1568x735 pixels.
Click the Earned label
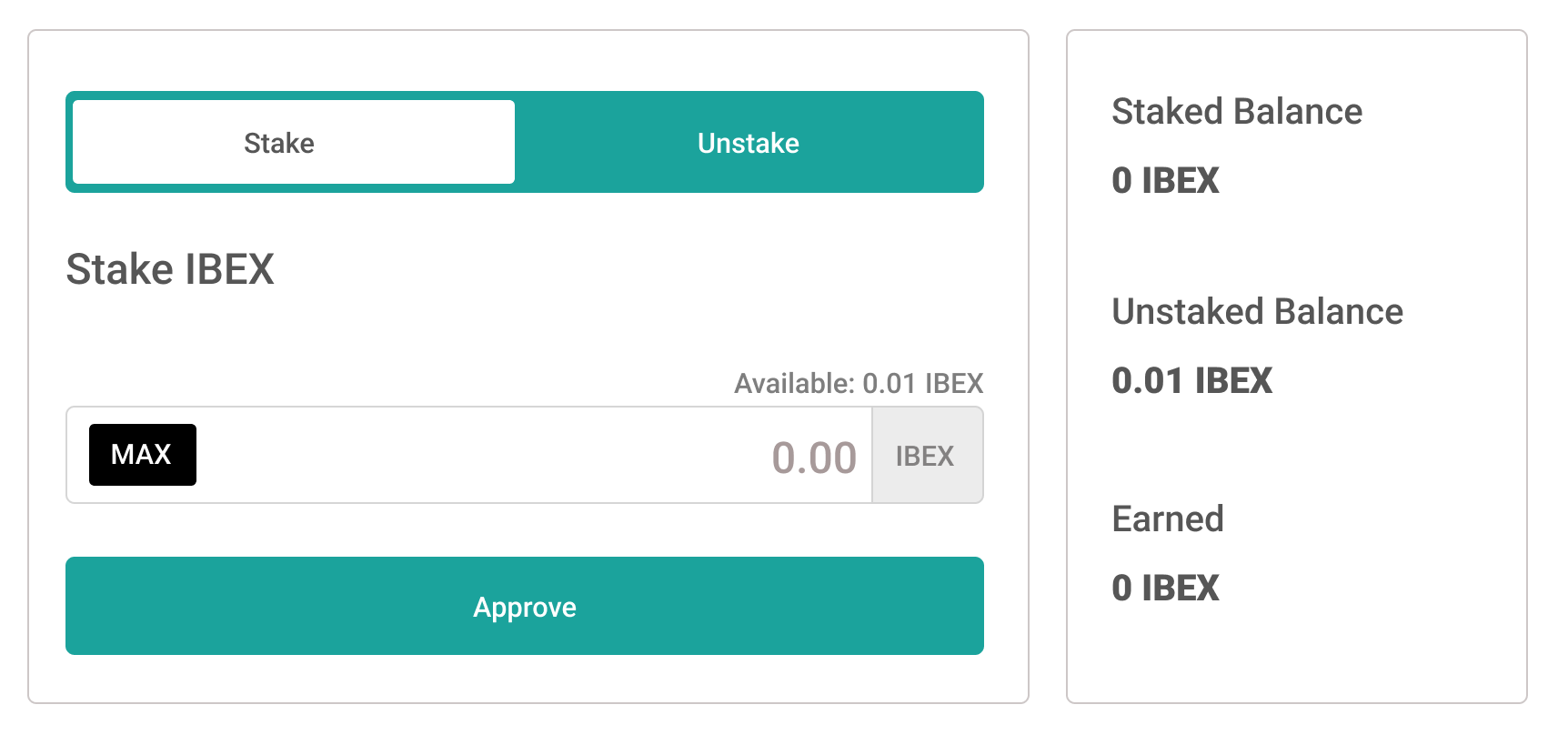point(1168,519)
